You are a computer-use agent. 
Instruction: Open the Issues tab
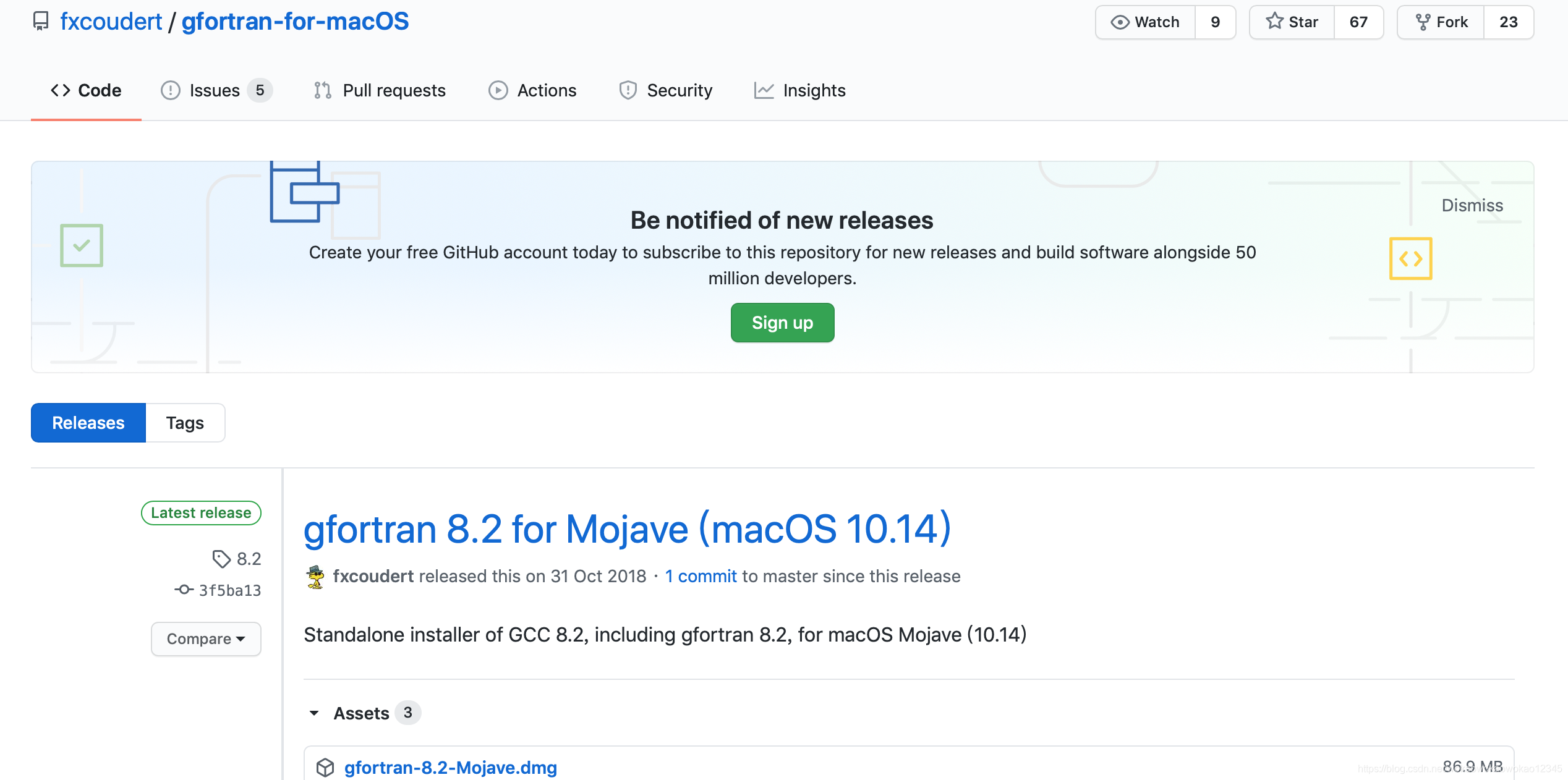tap(215, 90)
